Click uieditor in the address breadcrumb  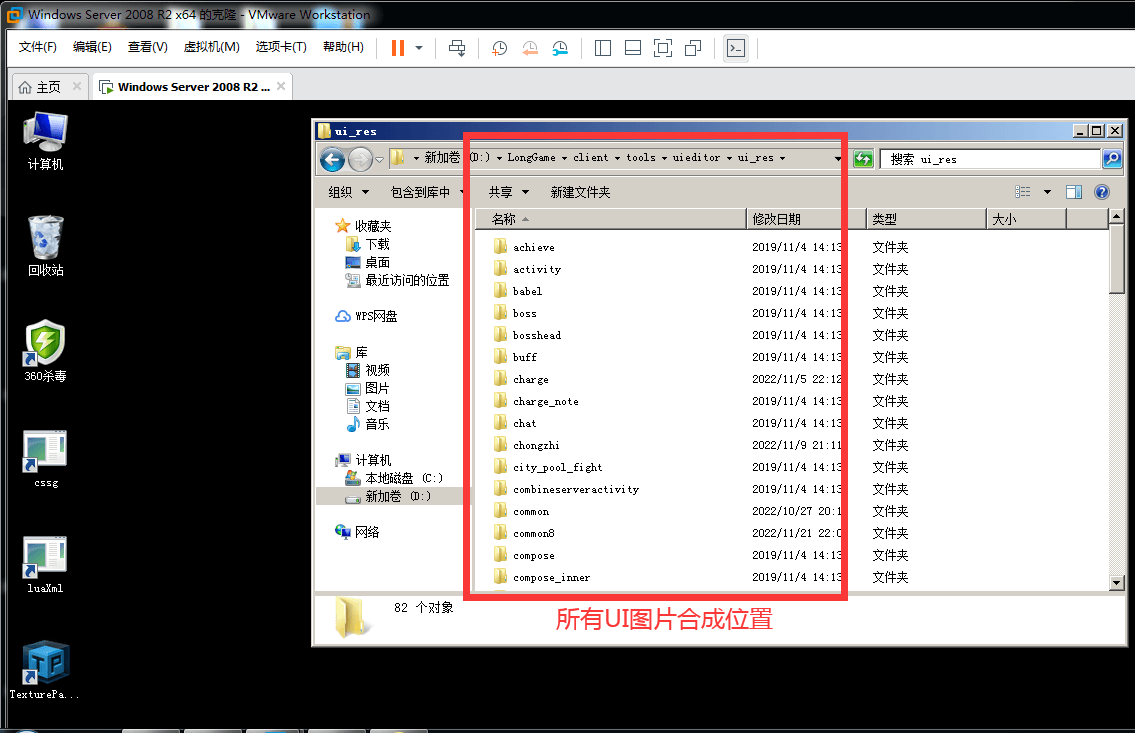(696, 158)
